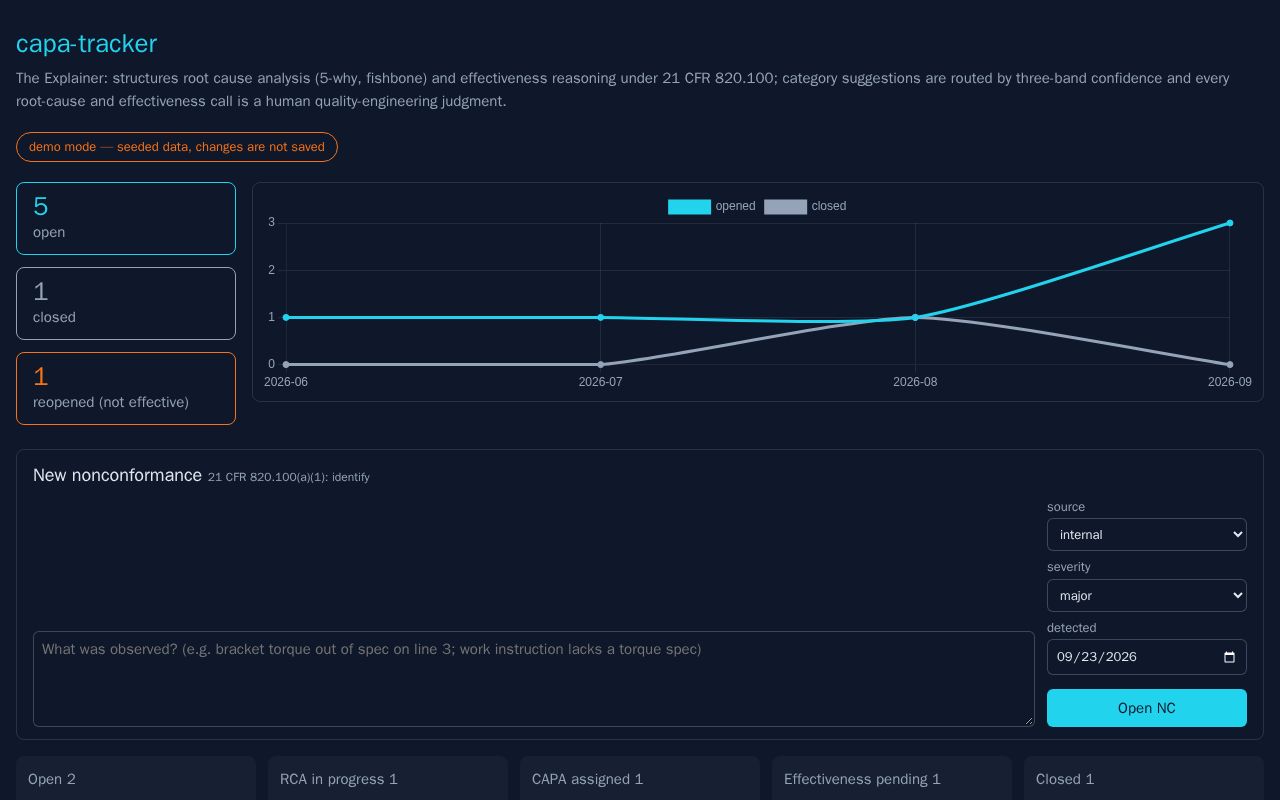The image size is (1280, 800).
Task: Click the open count card showing 5
Action: pos(126,218)
